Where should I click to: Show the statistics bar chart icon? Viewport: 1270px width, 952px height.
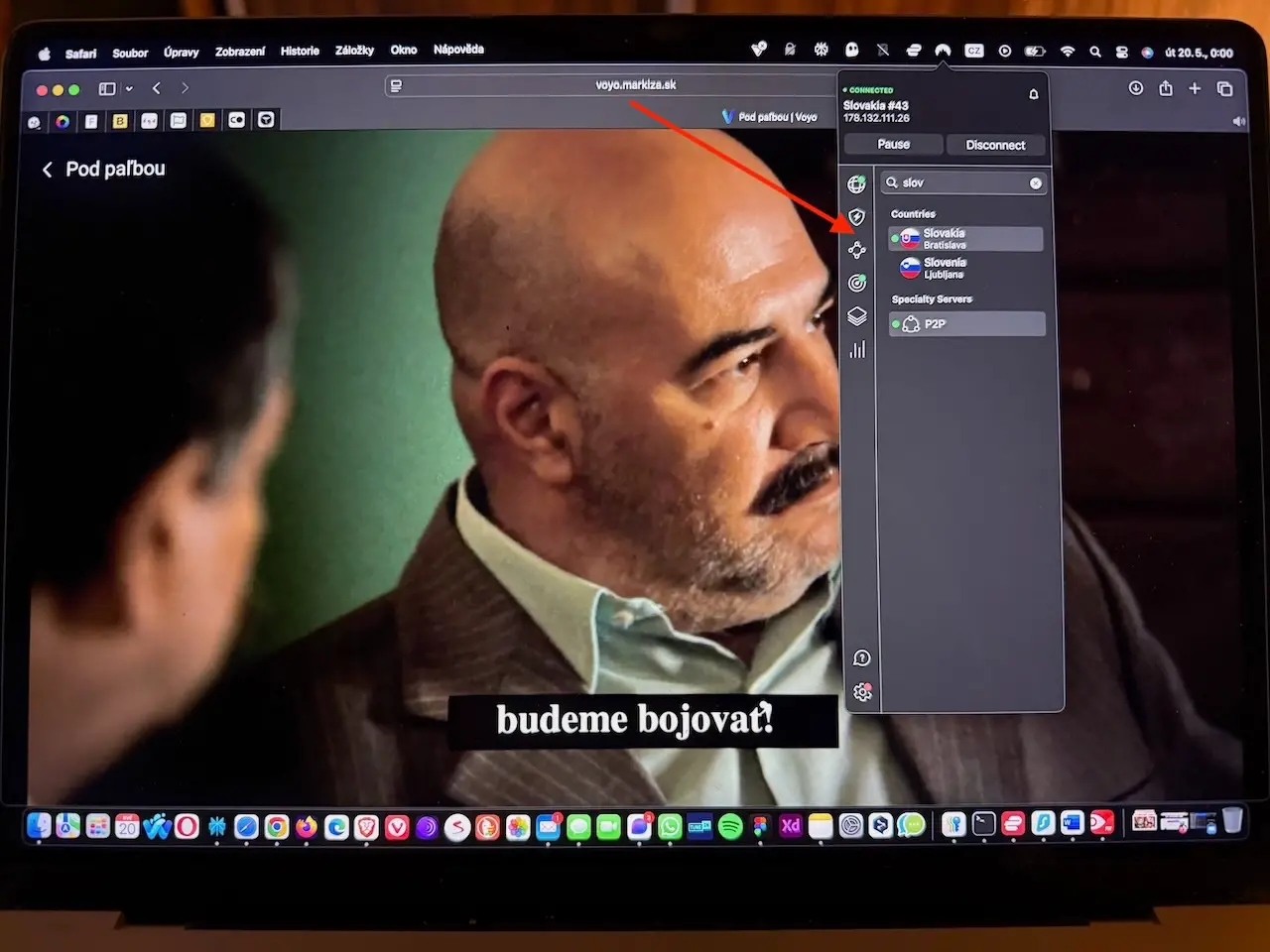[857, 350]
